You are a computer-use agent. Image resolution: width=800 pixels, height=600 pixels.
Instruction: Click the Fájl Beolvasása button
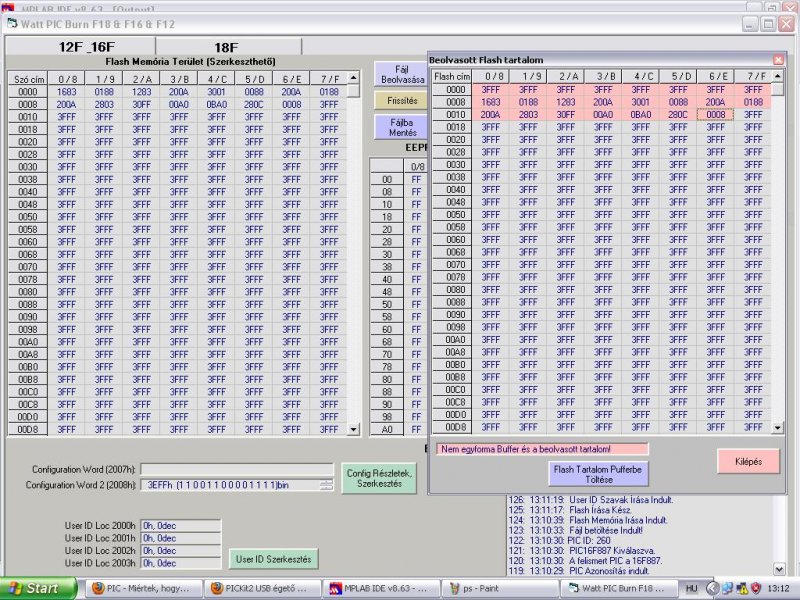[402, 74]
